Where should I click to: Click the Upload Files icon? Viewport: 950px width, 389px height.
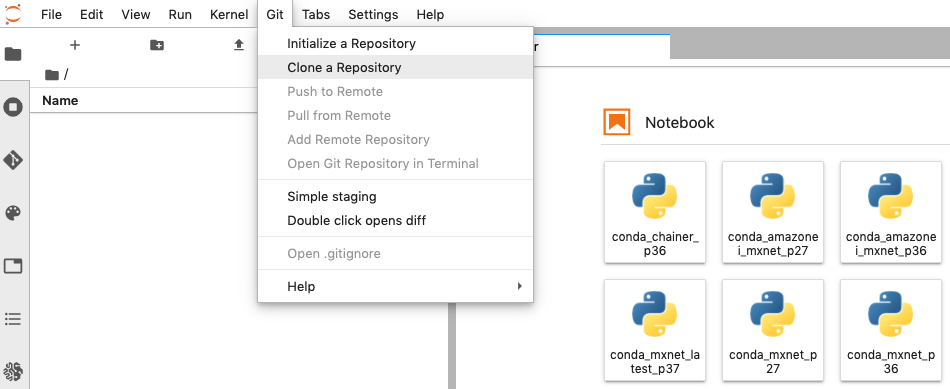click(239, 45)
